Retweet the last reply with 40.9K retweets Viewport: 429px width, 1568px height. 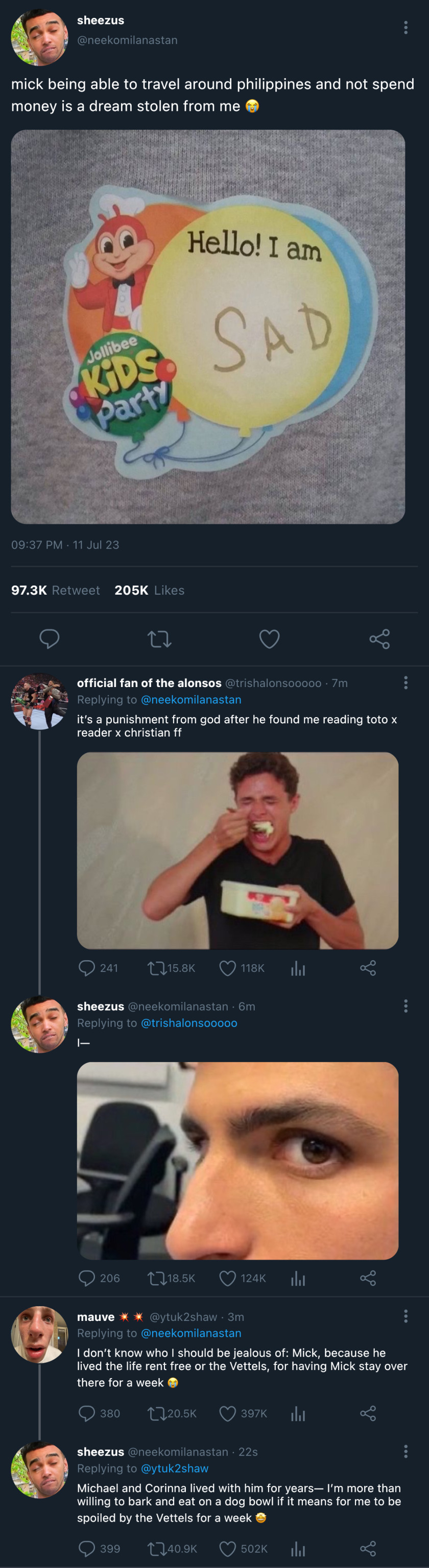pyautogui.click(x=157, y=1549)
